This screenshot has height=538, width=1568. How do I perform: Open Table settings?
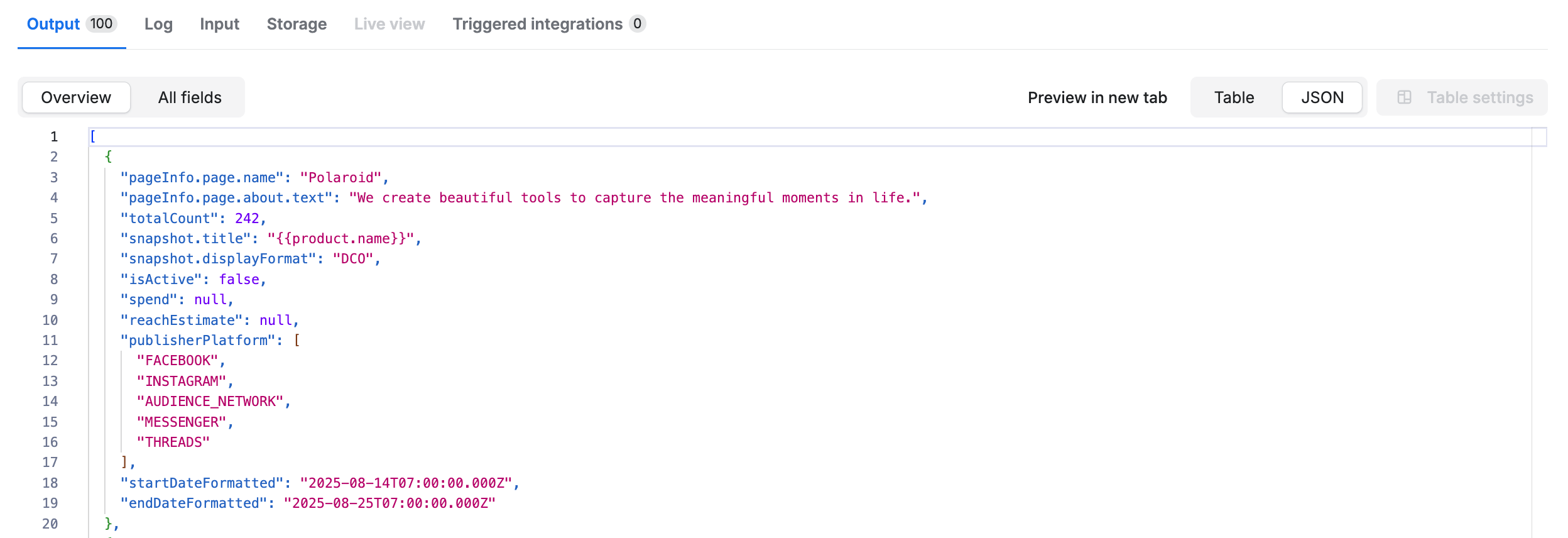1462,97
